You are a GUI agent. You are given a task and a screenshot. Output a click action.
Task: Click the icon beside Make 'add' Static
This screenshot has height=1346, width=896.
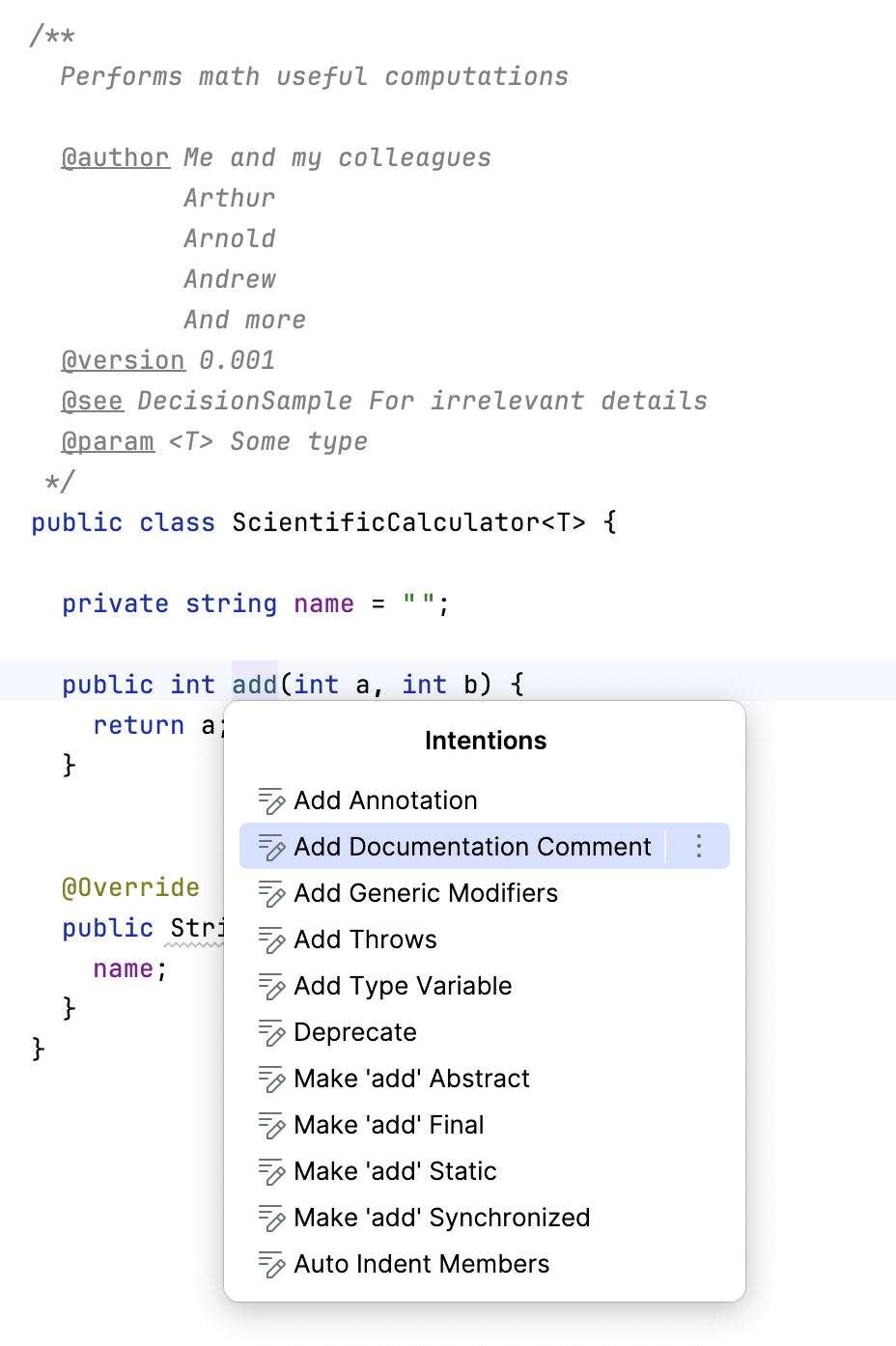271,1170
